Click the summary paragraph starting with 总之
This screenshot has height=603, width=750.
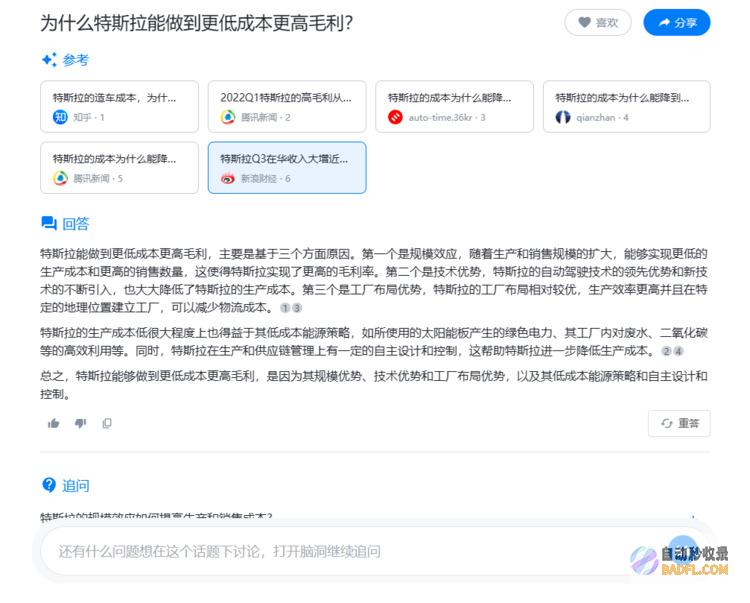(x=374, y=385)
